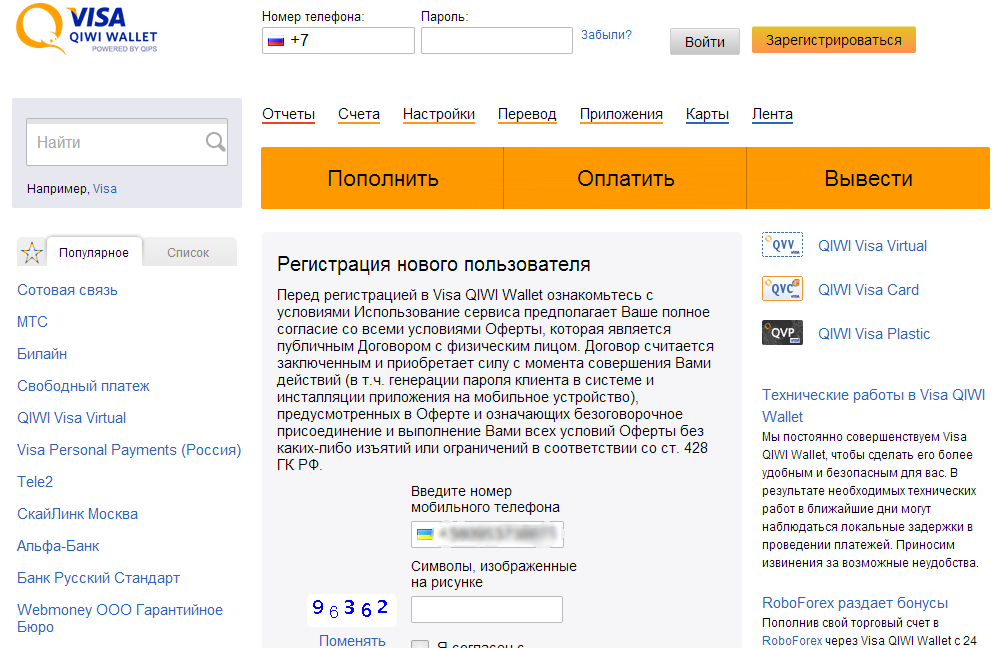Focus the Найти search field

(127, 142)
